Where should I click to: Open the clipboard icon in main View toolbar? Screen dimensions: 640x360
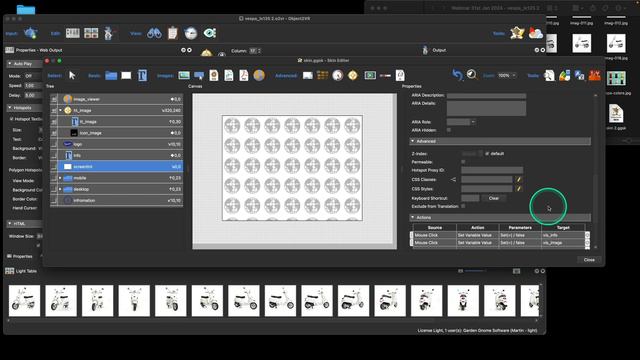click(173, 33)
